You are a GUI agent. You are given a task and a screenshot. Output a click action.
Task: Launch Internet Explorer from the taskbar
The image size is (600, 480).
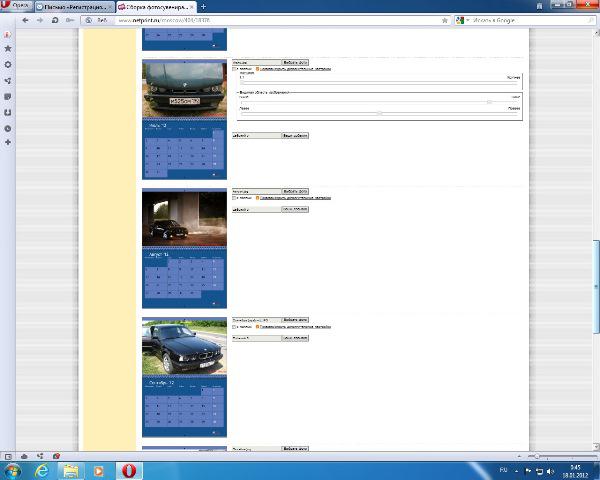(x=41, y=471)
